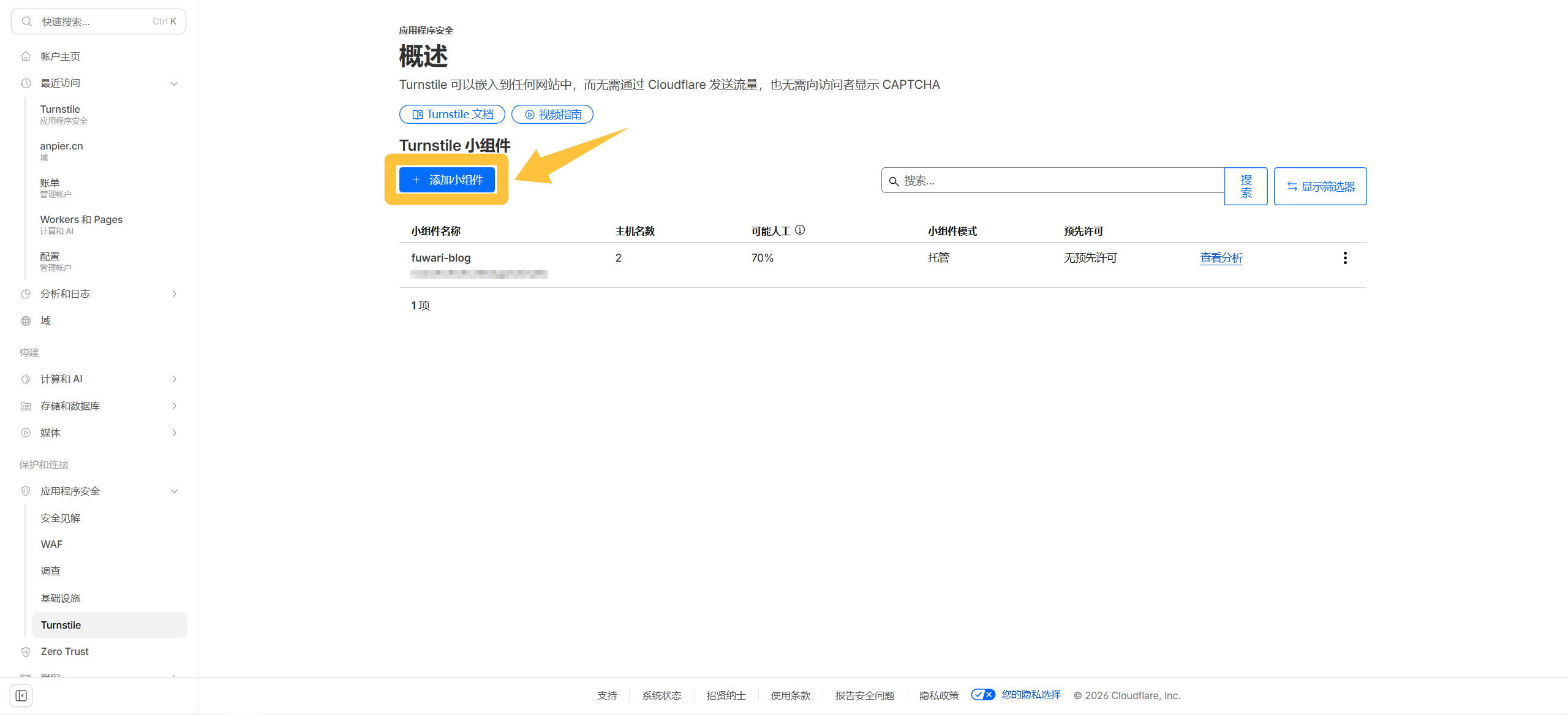The image size is (1568, 715).
Task: Click 添加小组件 button
Action: coord(447,180)
